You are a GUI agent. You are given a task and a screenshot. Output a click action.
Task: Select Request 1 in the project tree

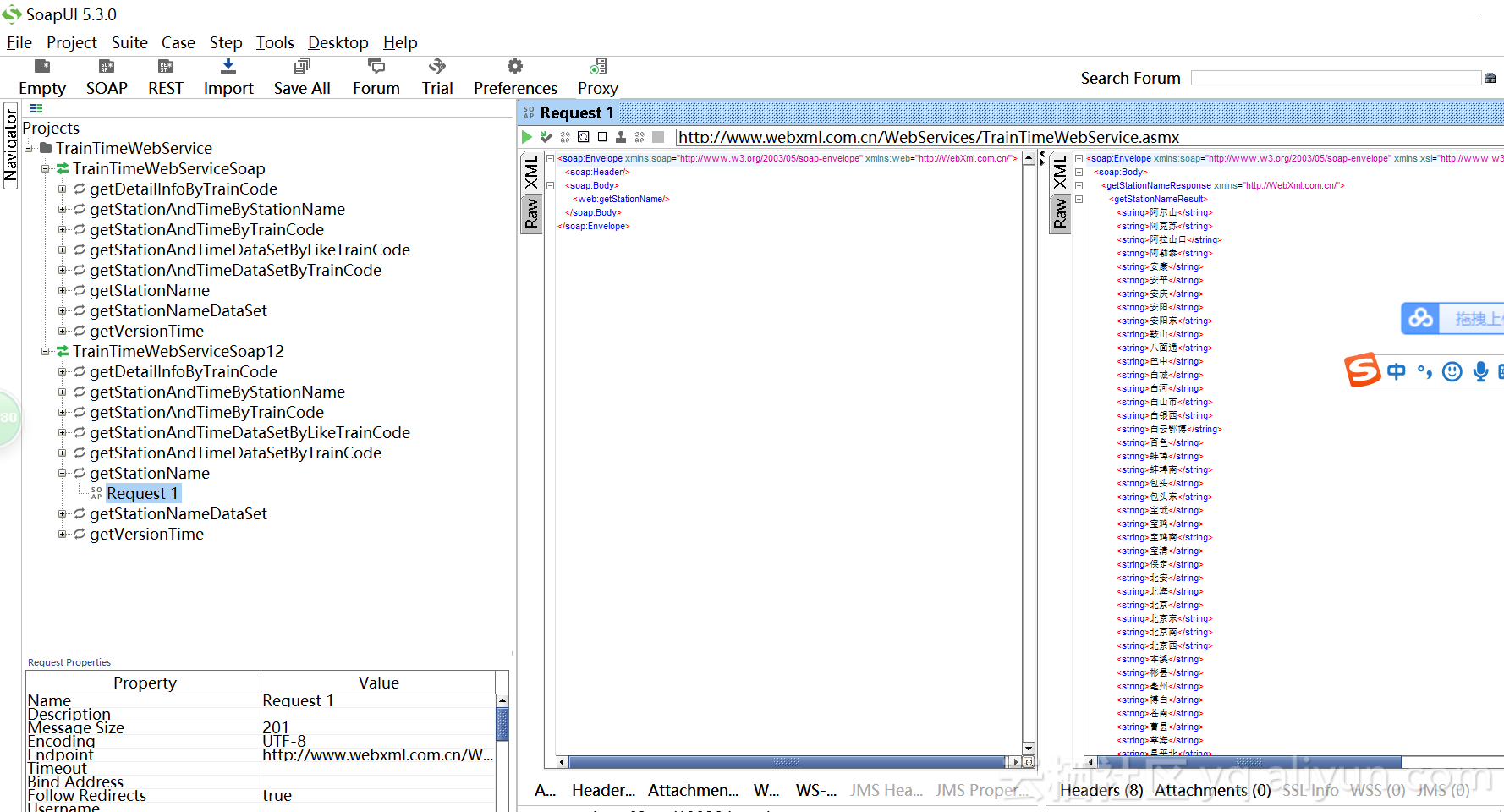pyautogui.click(x=142, y=493)
